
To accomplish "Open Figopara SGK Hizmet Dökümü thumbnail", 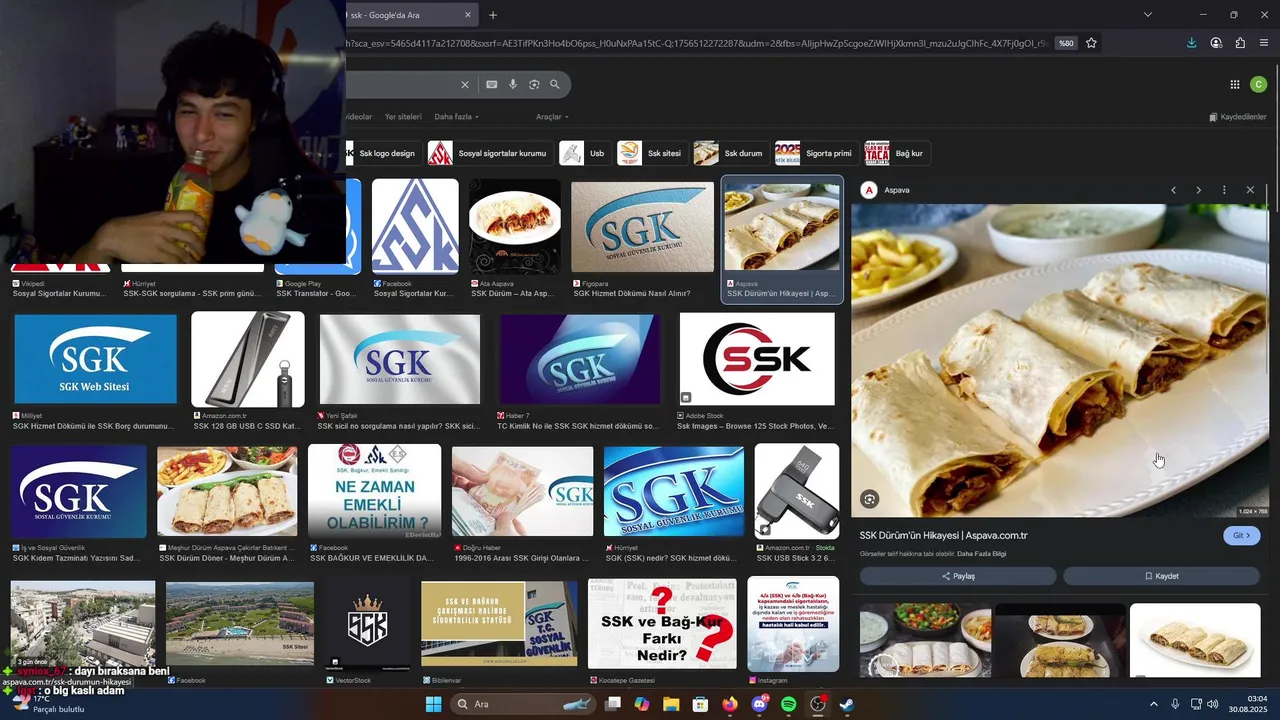I will point(642,227).
